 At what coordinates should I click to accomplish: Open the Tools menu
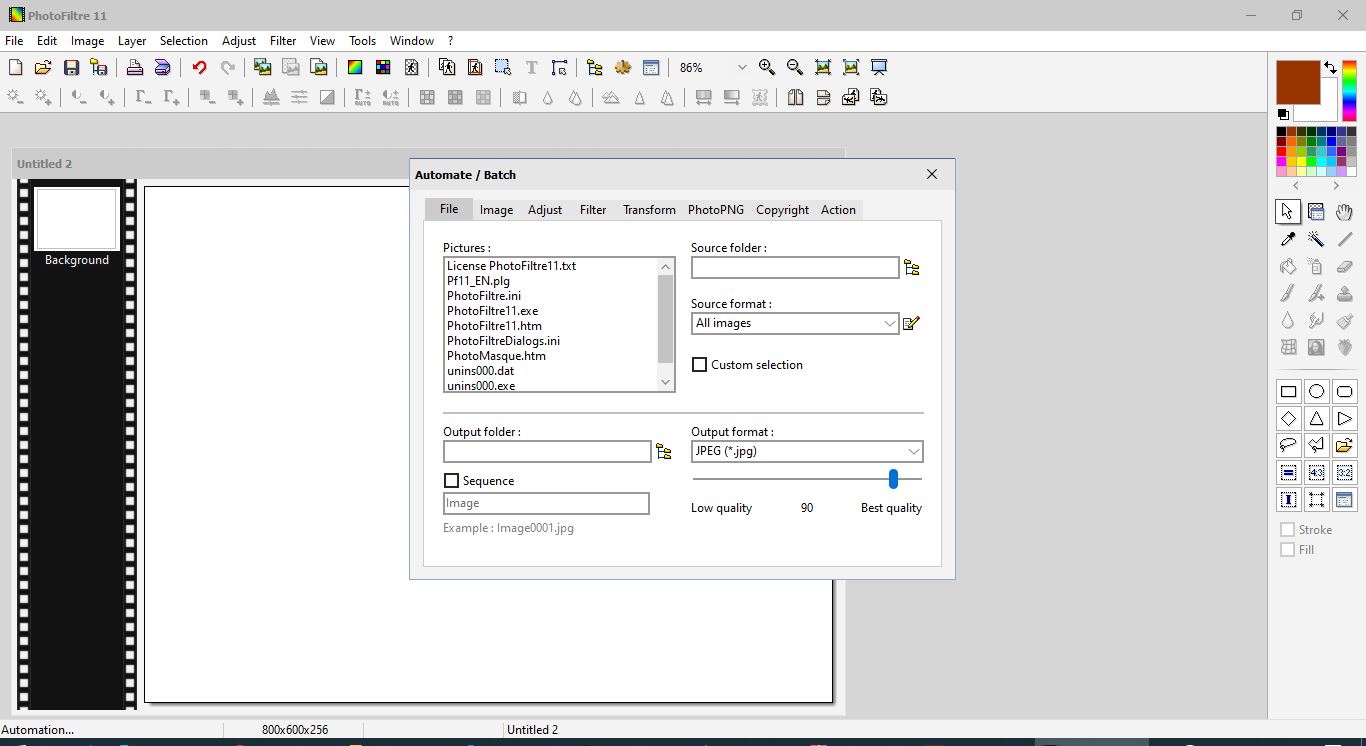362,41
